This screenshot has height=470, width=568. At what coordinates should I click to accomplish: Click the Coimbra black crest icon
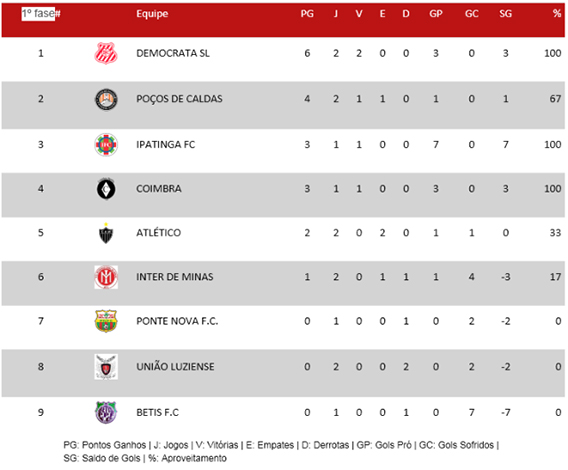pos(106,189)
